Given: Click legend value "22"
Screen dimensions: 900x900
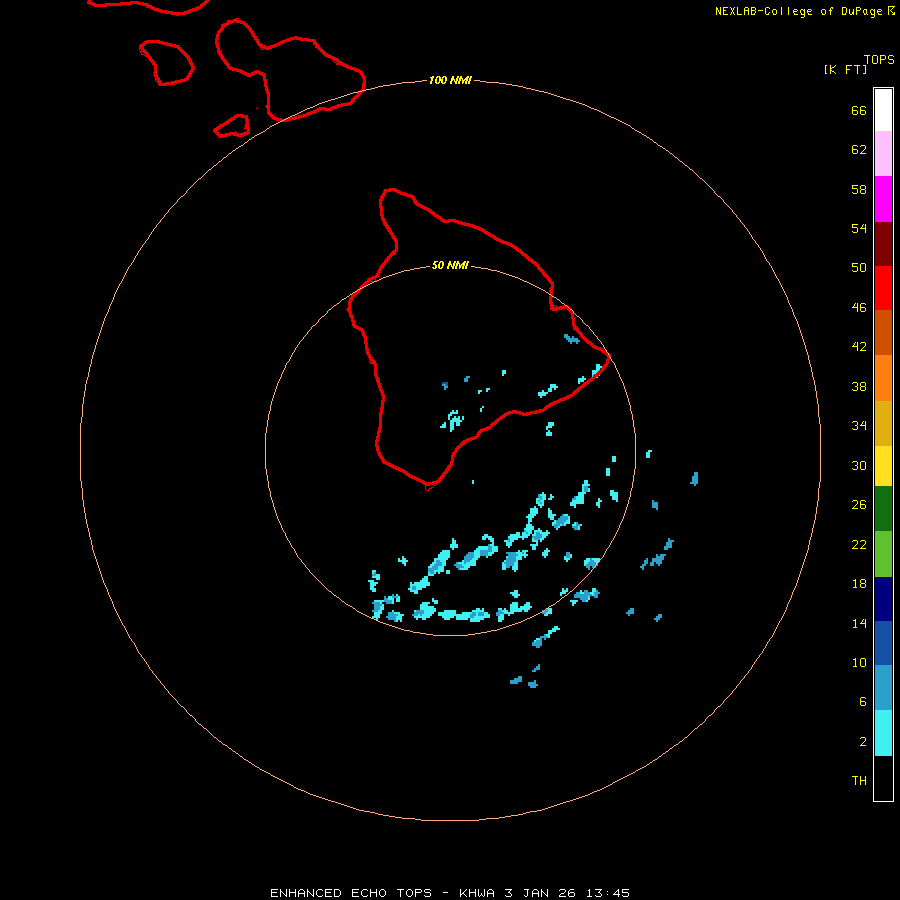Looking at the screenshot, I should (x=859, y=544).
